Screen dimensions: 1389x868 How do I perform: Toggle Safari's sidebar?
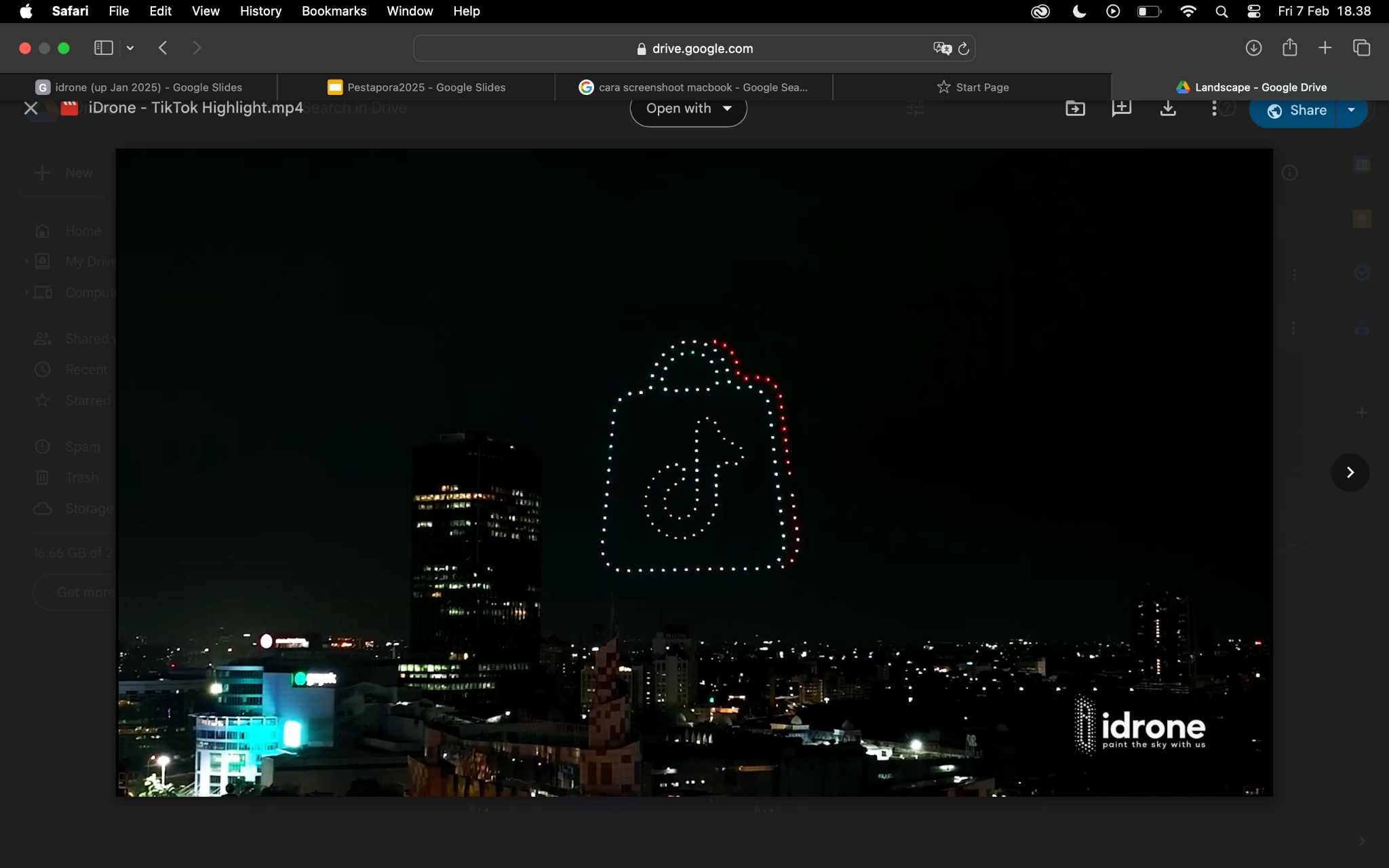point(103,47)
